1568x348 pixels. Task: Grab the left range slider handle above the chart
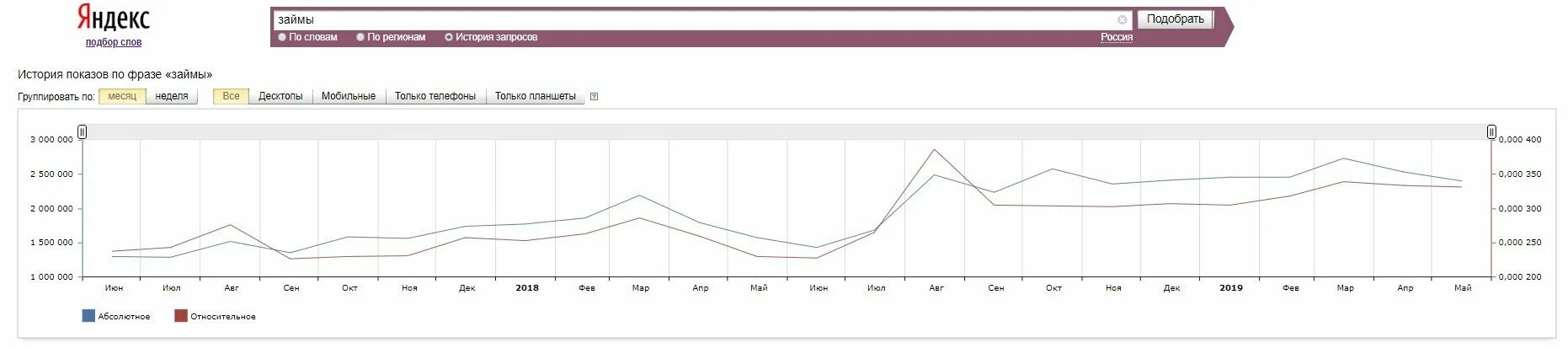(x=82, y=131)
